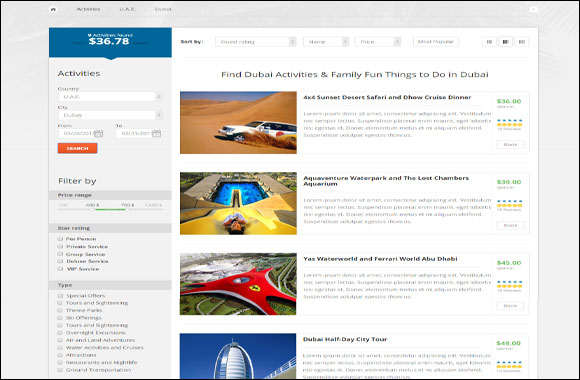580x380 pixels.
Task: Enable the VIP Service checkbox
Action: tap(60, 269)
